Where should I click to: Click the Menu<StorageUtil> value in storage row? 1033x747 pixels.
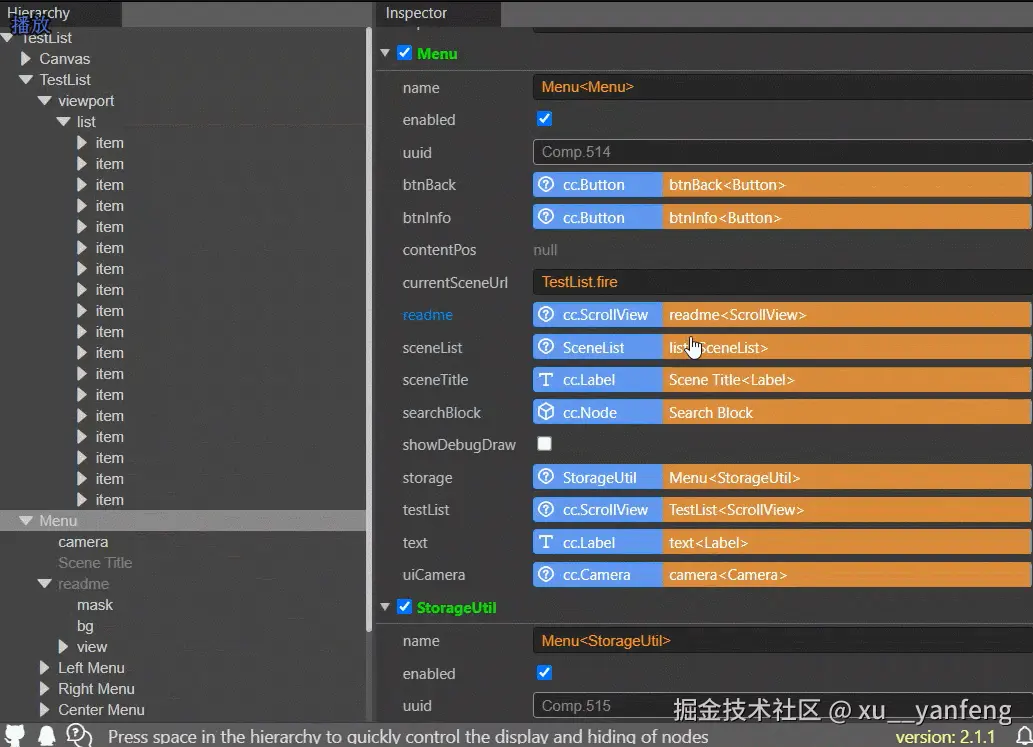click(x=847, y=478)
